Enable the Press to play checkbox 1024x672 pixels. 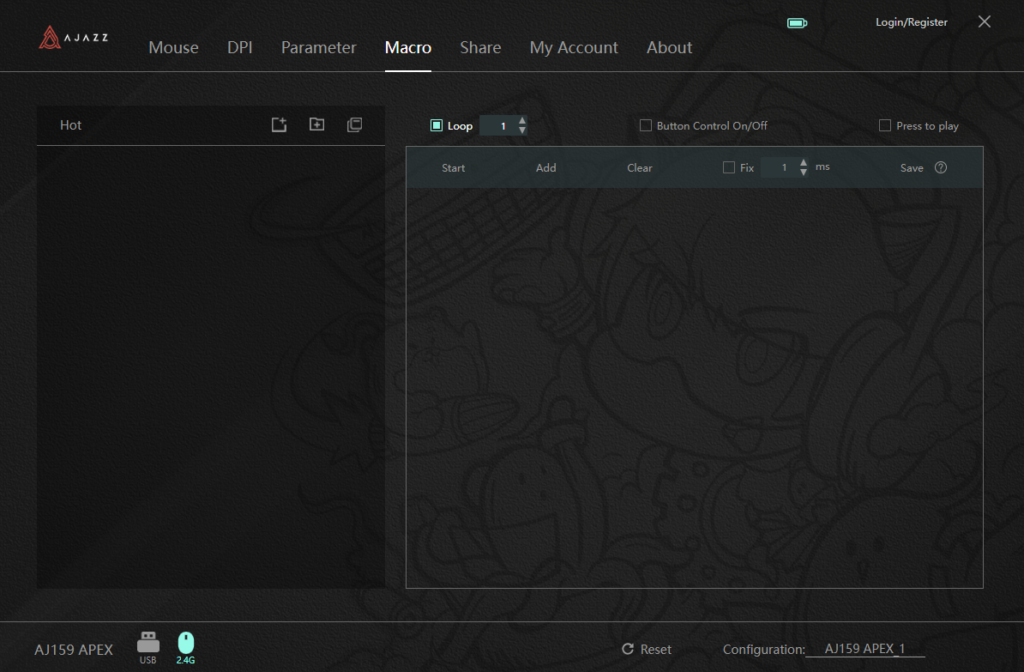click(x=885, y=126)
